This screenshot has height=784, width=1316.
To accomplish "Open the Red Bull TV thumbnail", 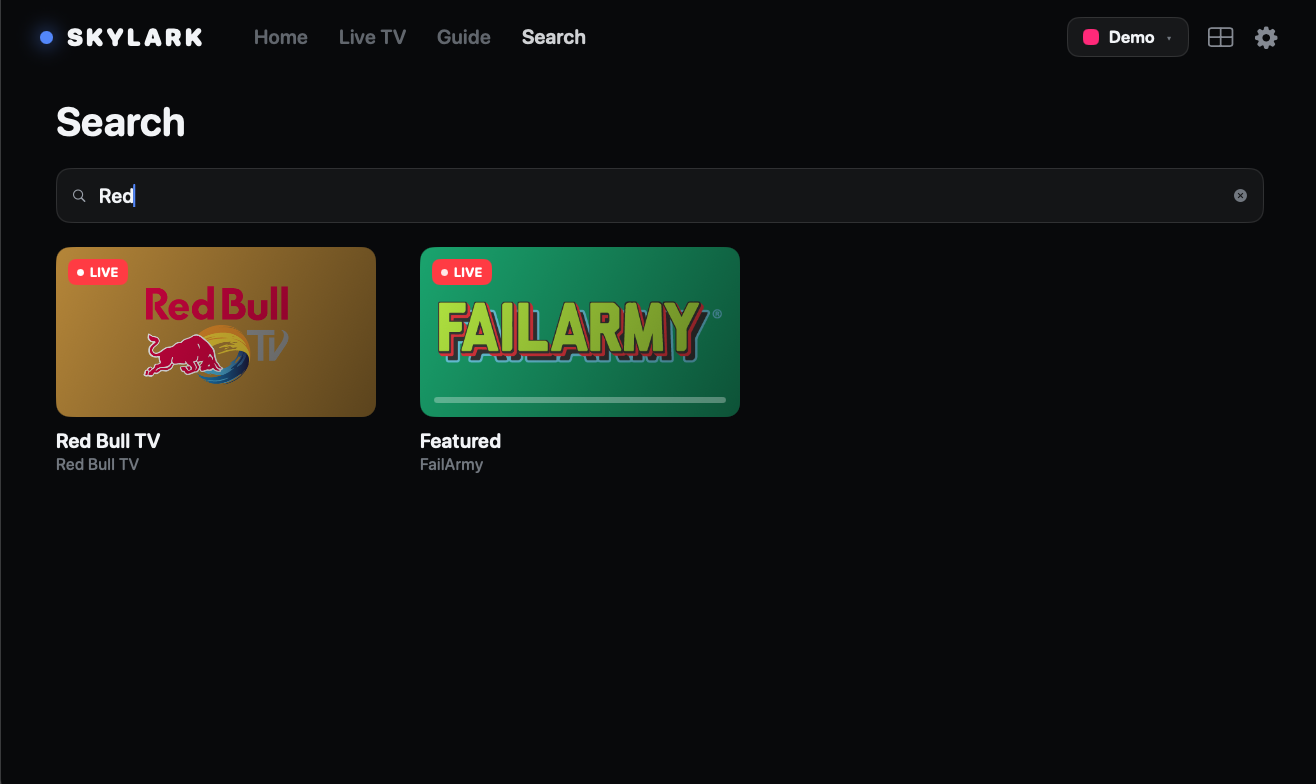I will 216,332.
